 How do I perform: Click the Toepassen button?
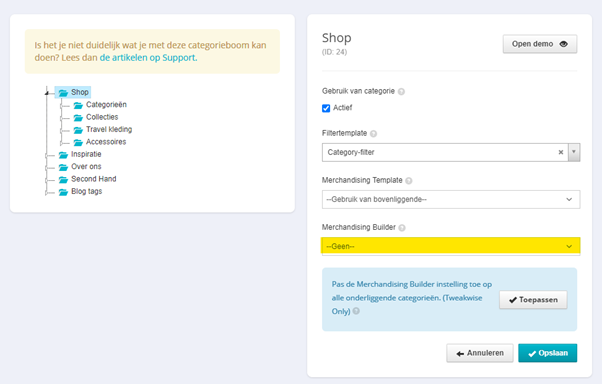pyautogui.click(x=533, y=300)
